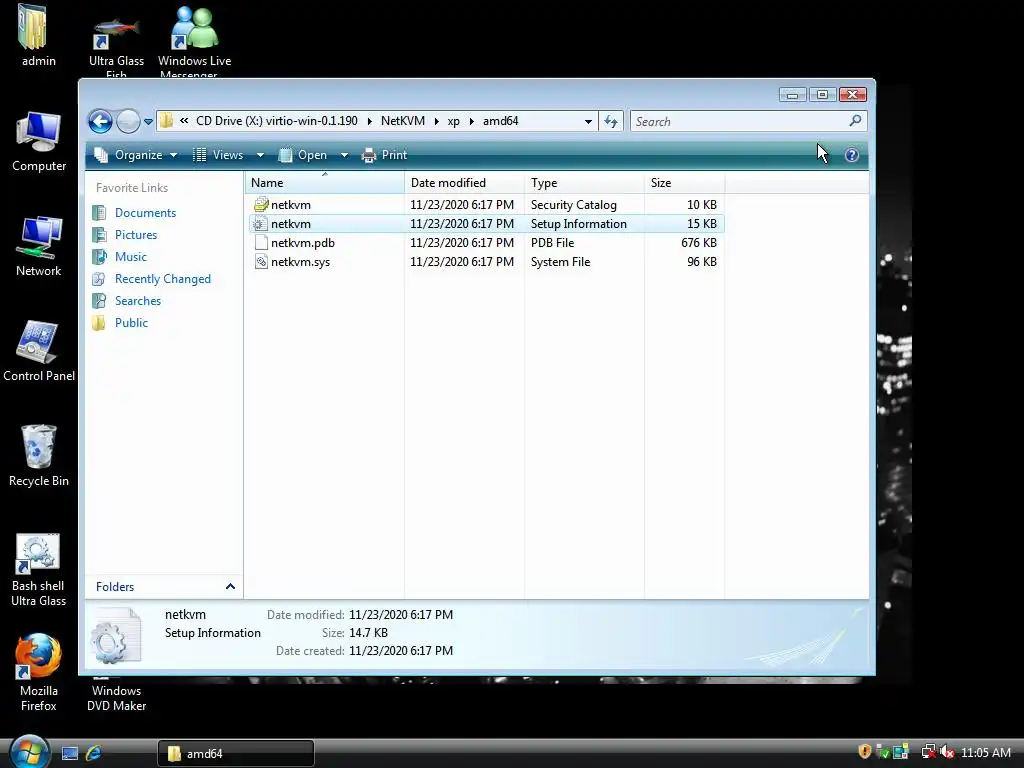This screenshot has height=768, width=1024.
Task: Expand the Views dropdown arrow
Action: (260, 155)
